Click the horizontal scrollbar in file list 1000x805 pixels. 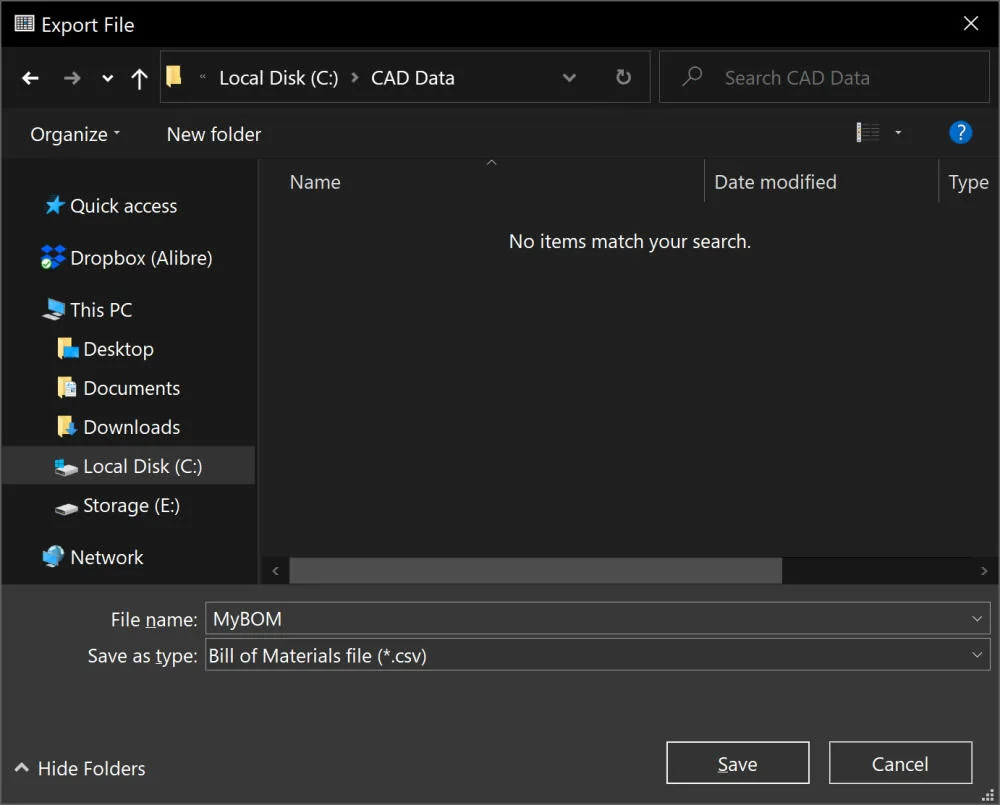pyautogui.click(x=535, y=570)
